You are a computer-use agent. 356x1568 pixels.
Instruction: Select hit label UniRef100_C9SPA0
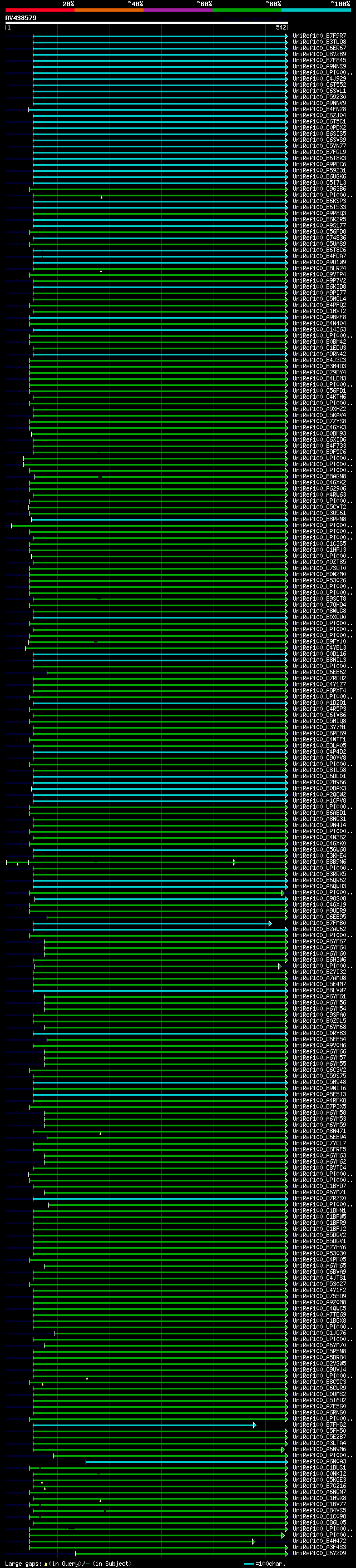319,1015
